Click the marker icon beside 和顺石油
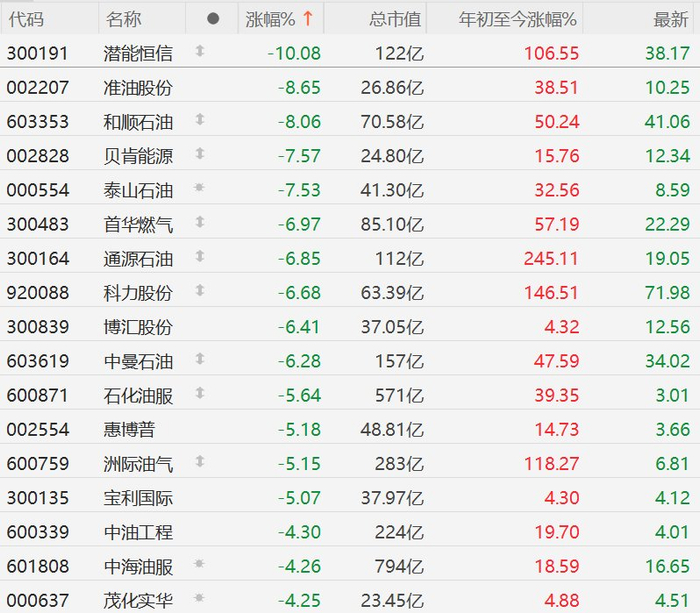 (200, 119)
